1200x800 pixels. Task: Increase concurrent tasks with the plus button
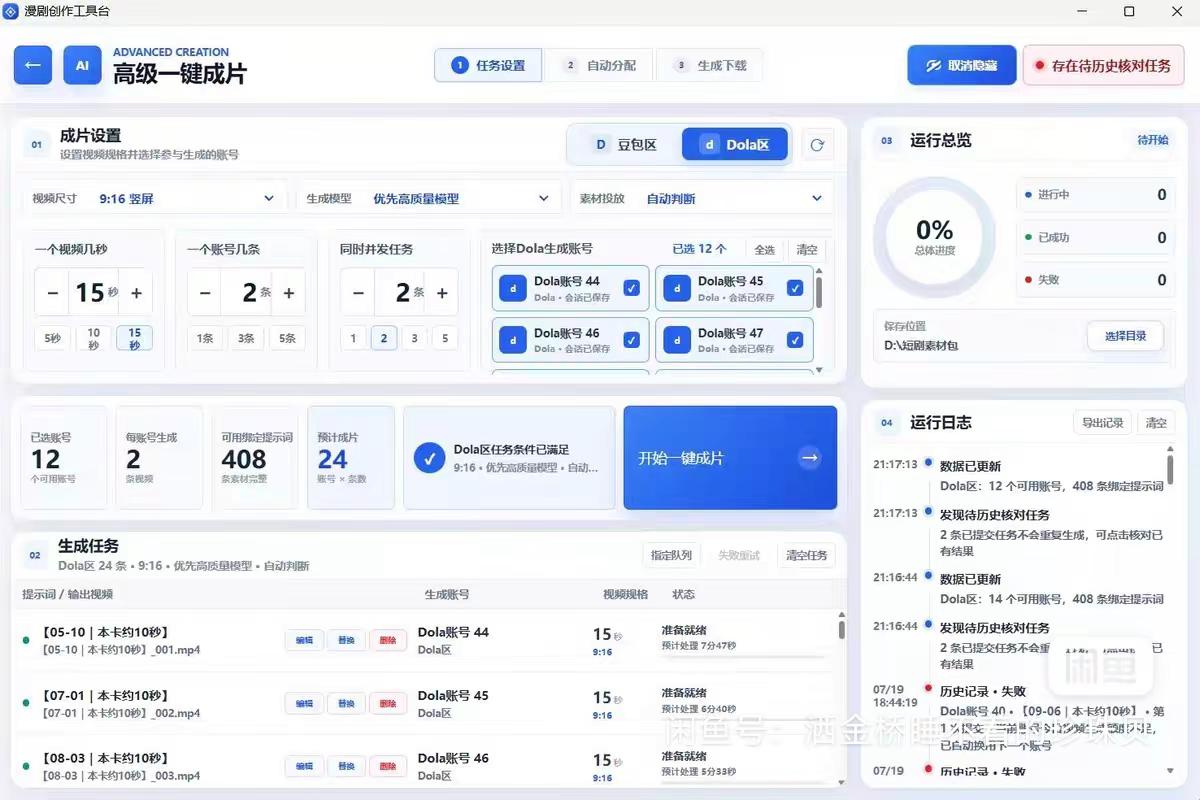pyautogui.click(x=442, y=293)
